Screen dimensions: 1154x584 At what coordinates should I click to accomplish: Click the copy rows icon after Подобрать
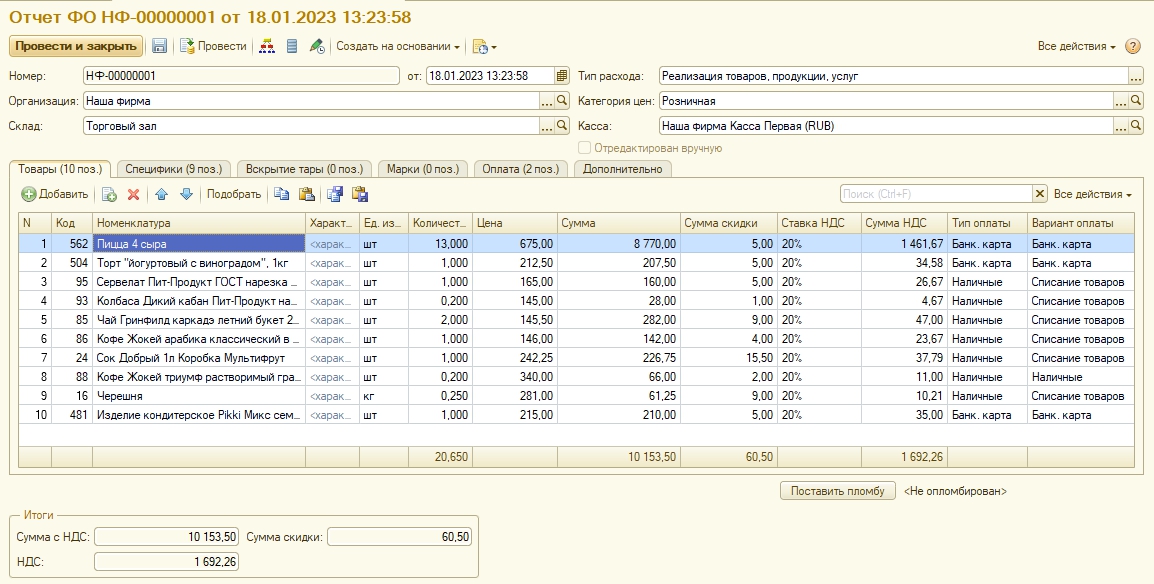(281, 194)
